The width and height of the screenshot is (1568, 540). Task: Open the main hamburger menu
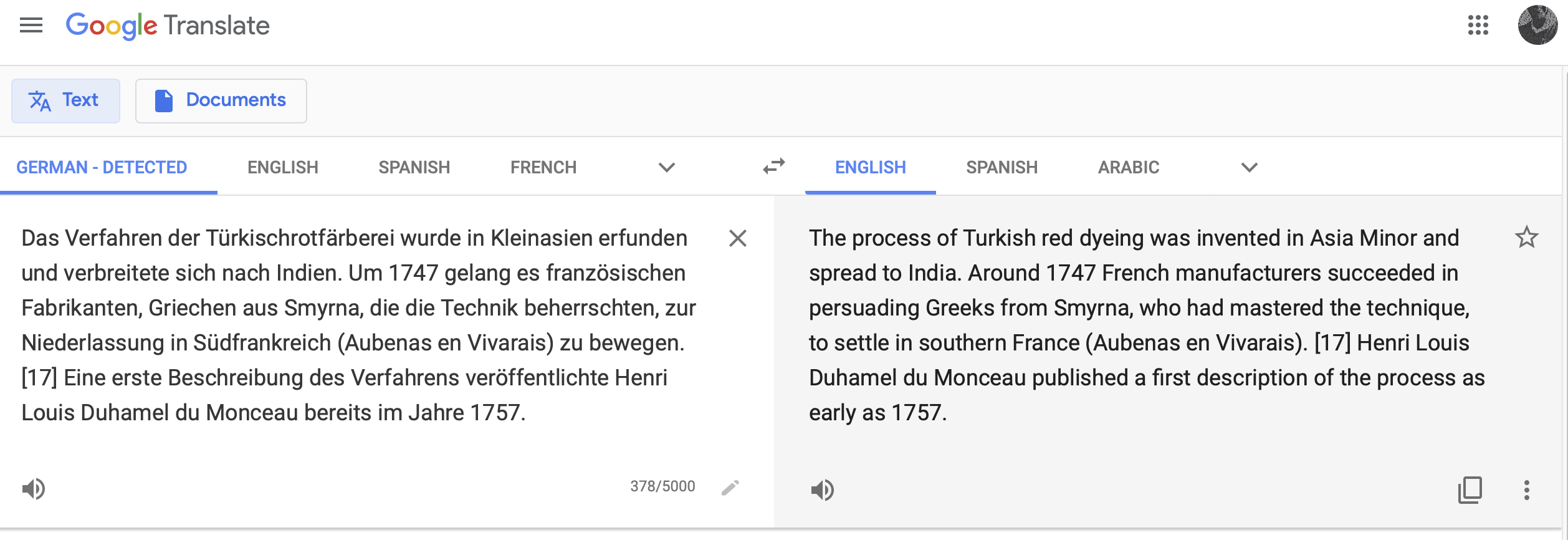[31, 26]
